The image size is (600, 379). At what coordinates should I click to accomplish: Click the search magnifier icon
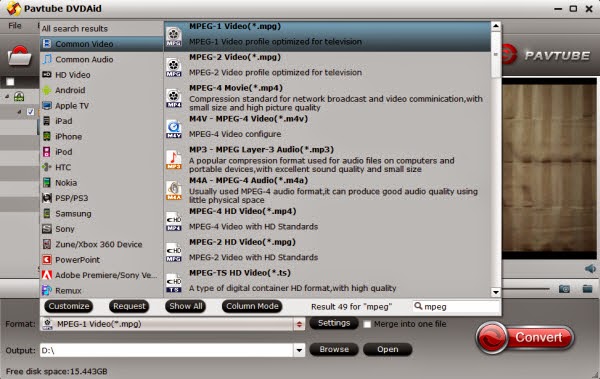pos(418,306)
